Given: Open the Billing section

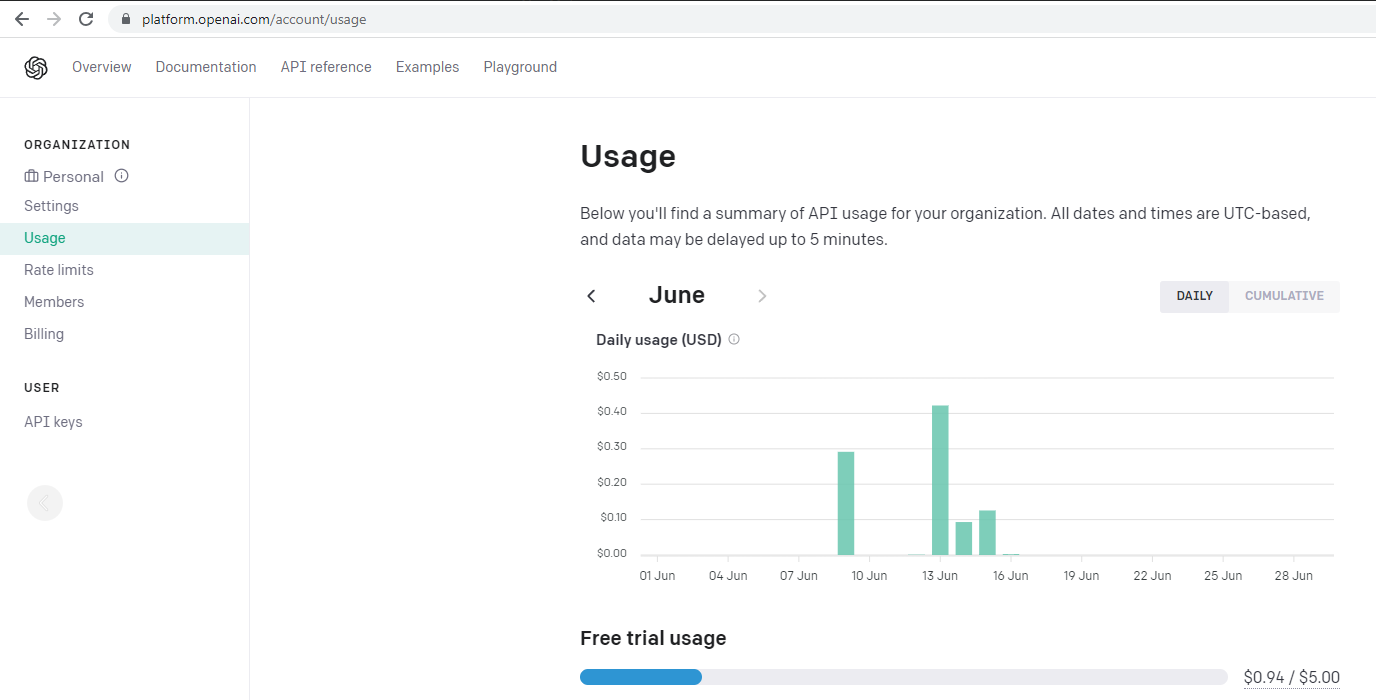Looking at the screenshot, I should 43,333.
